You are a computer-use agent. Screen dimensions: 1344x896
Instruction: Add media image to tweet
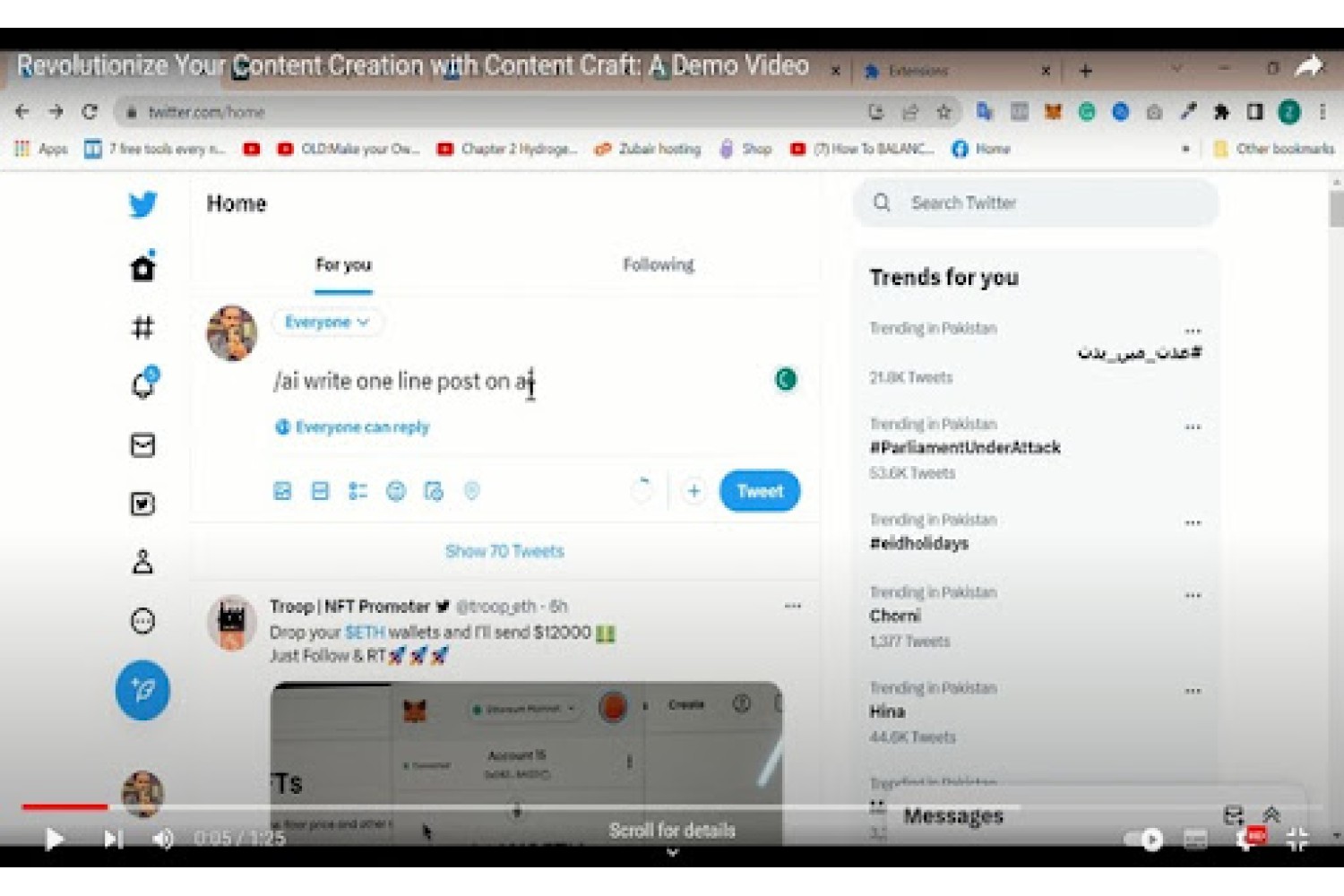pos(282,491)
